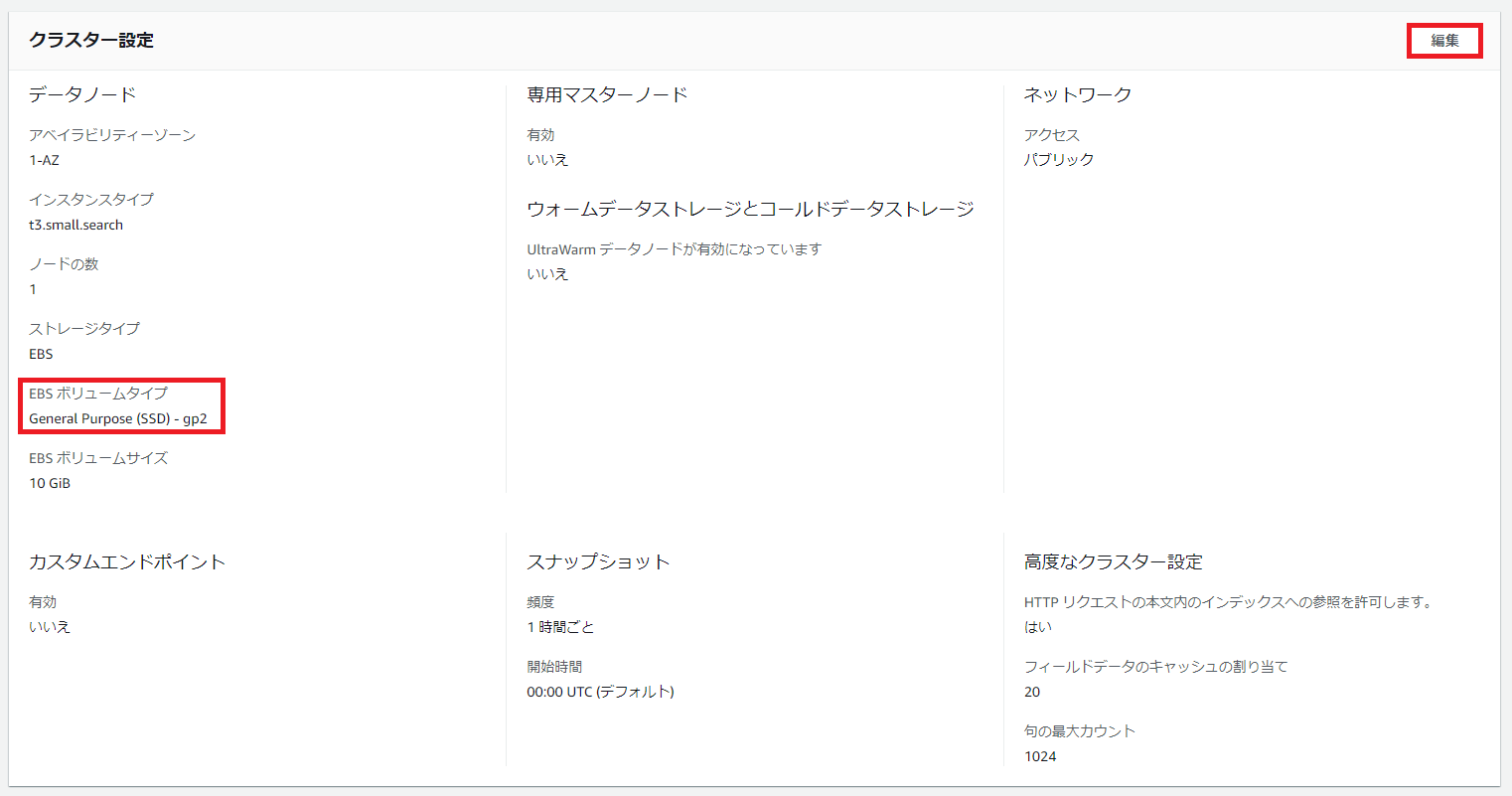This screenshot has width=1512, height=796.
Task: Click the 00:00 UTC (デフォルト) start time
Action: 600,692
